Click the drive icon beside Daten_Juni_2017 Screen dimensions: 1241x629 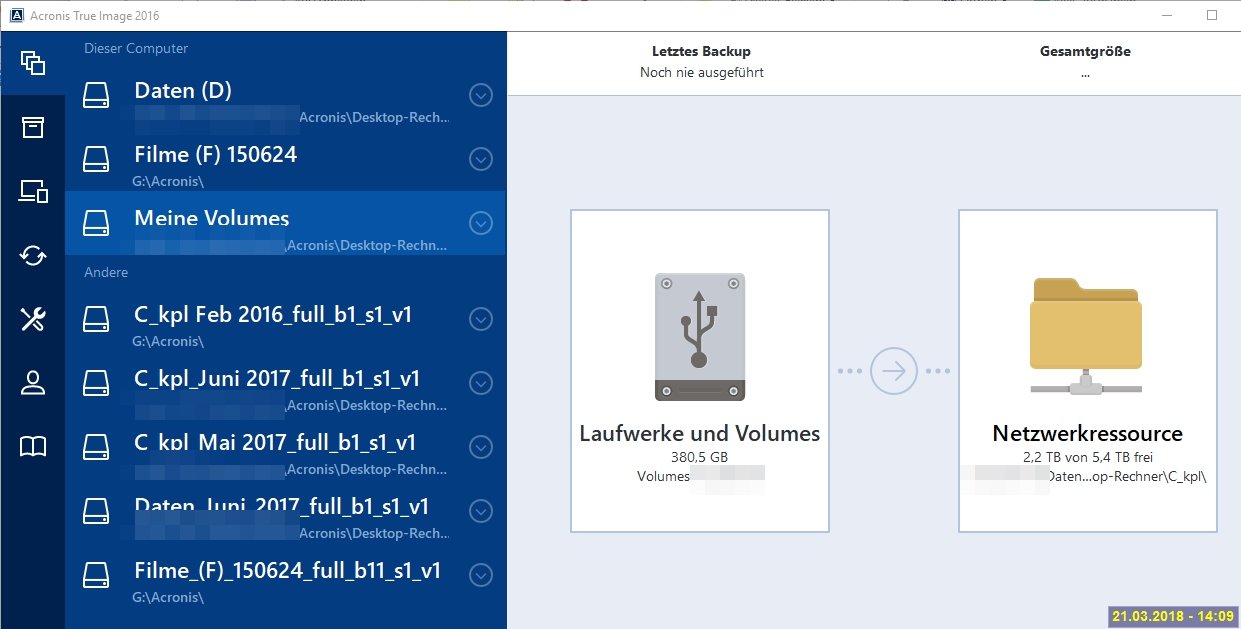pyautogui.click(x=96, y=511)
